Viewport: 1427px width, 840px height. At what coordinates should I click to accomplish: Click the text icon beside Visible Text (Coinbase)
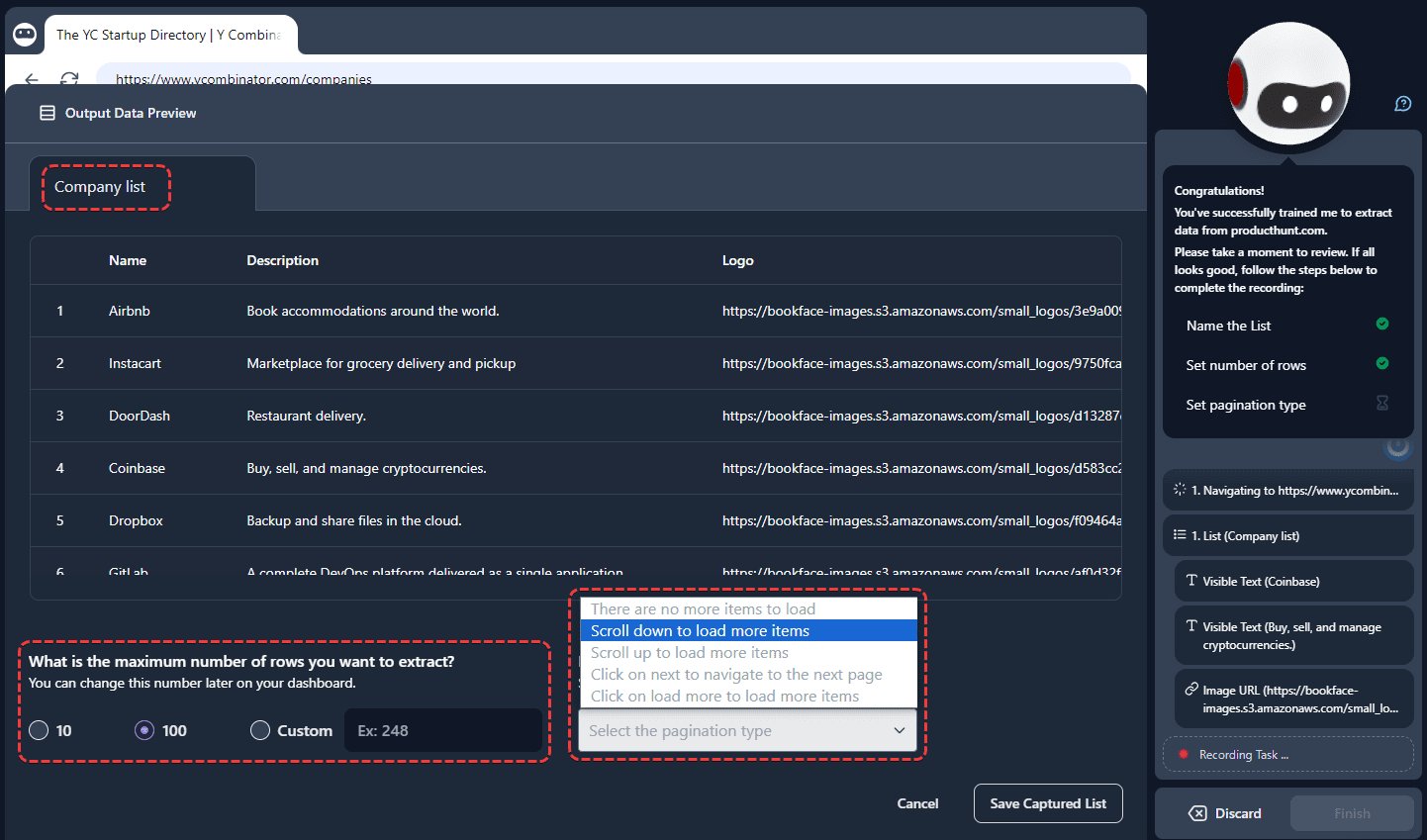[1191, 580]
